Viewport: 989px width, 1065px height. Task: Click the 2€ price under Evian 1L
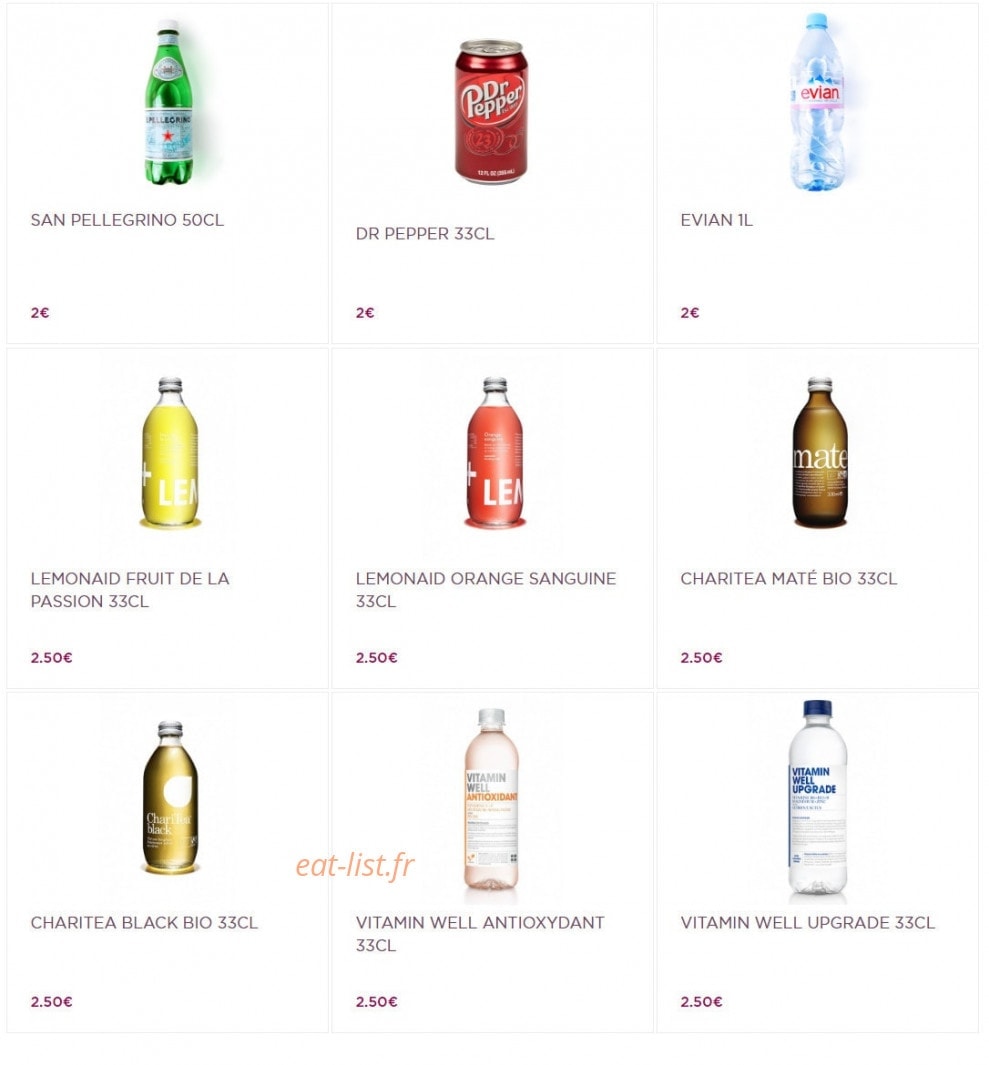tap(689, 312)
